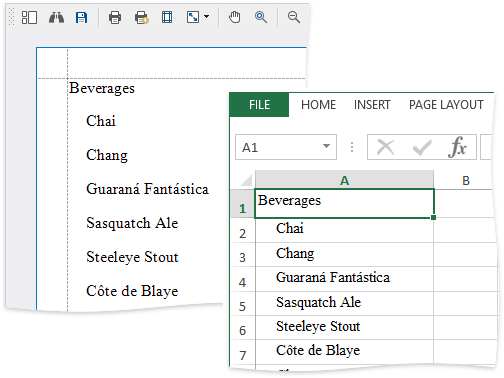Click Excel cell containing Côte de Blaye
504x378 pixels.
pyautogui.click(x=344, y=352)
